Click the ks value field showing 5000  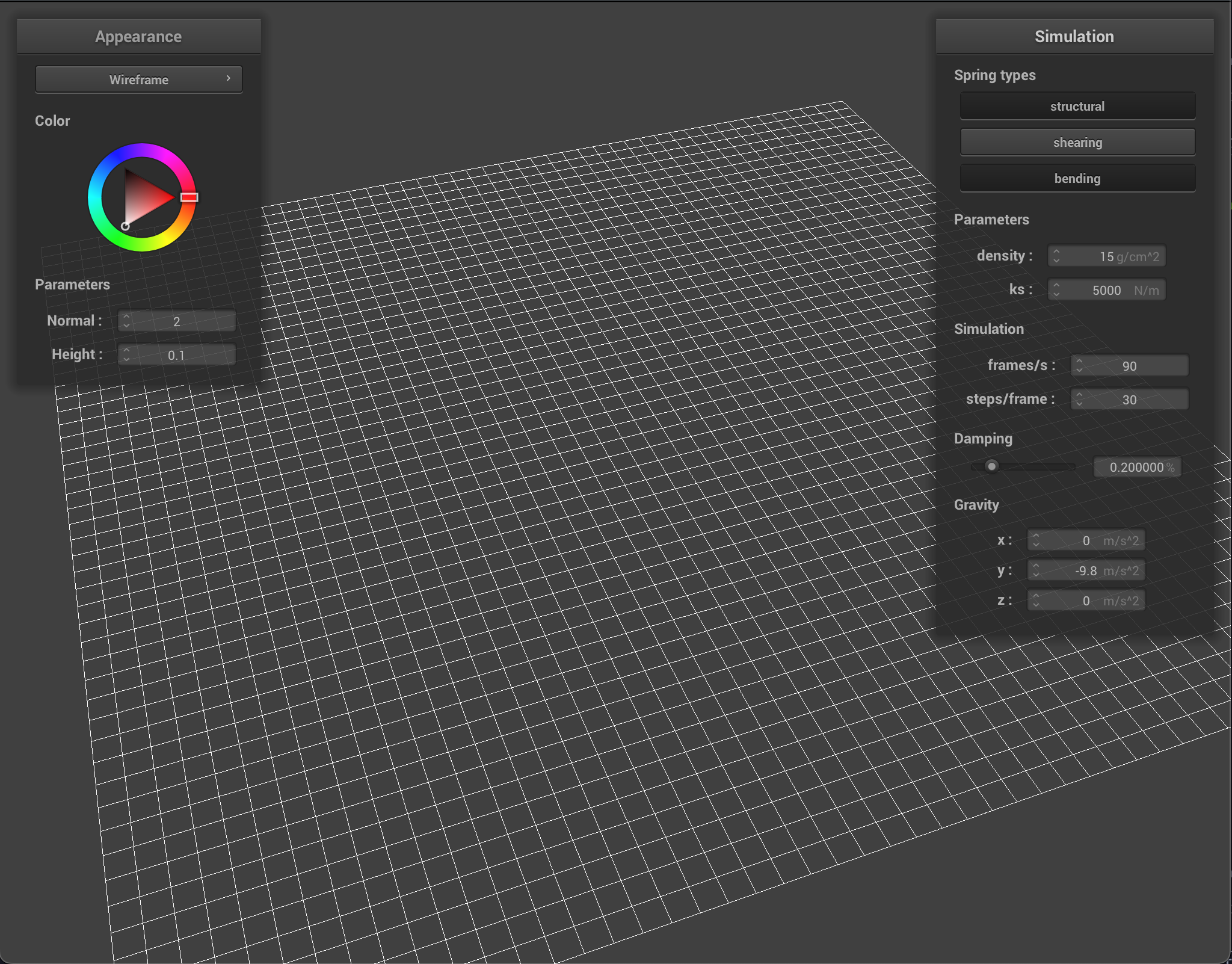click(x=1106, y=290)
